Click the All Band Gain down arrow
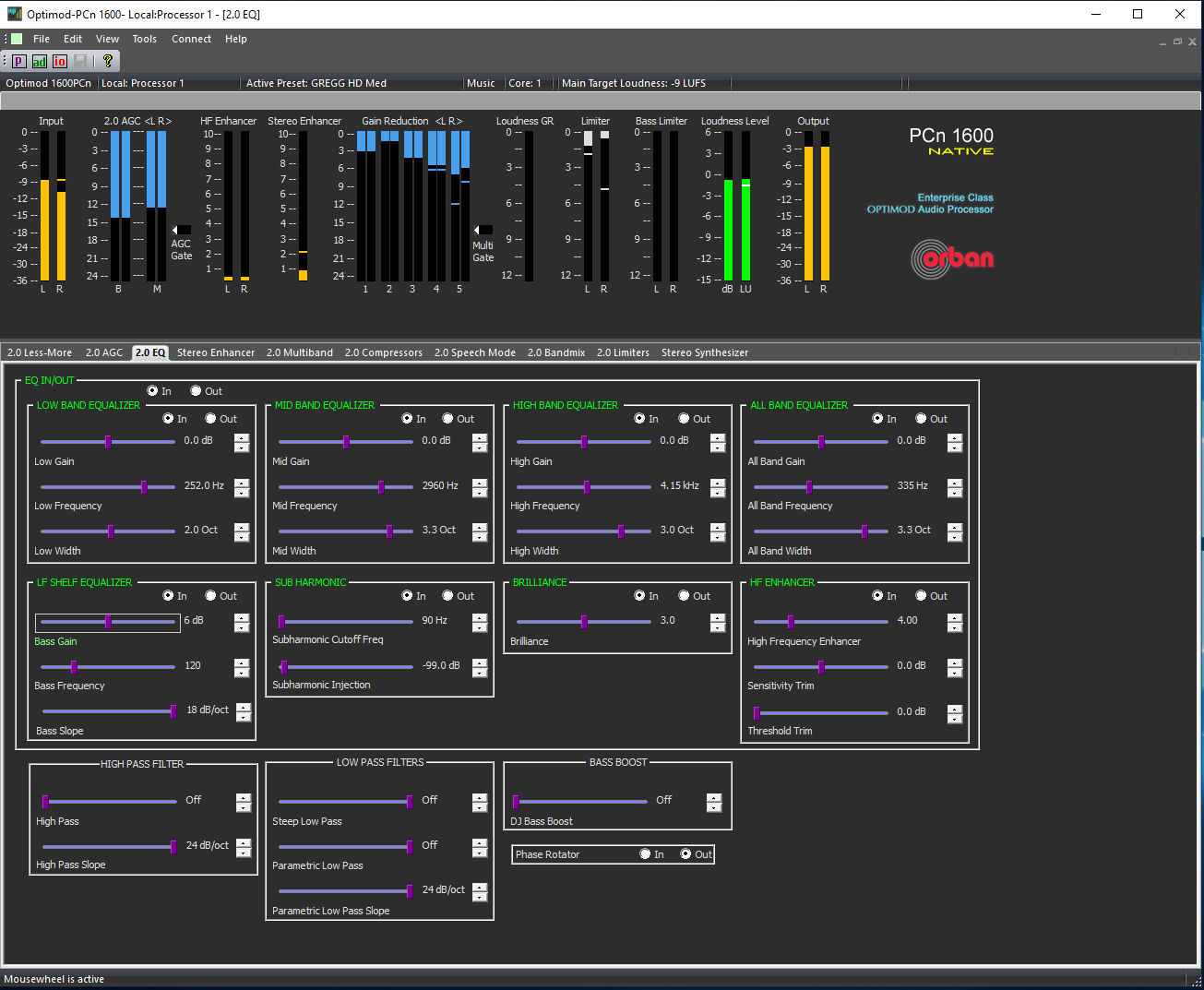This screenshot has width=1204, height=990. tap(955, 448)
